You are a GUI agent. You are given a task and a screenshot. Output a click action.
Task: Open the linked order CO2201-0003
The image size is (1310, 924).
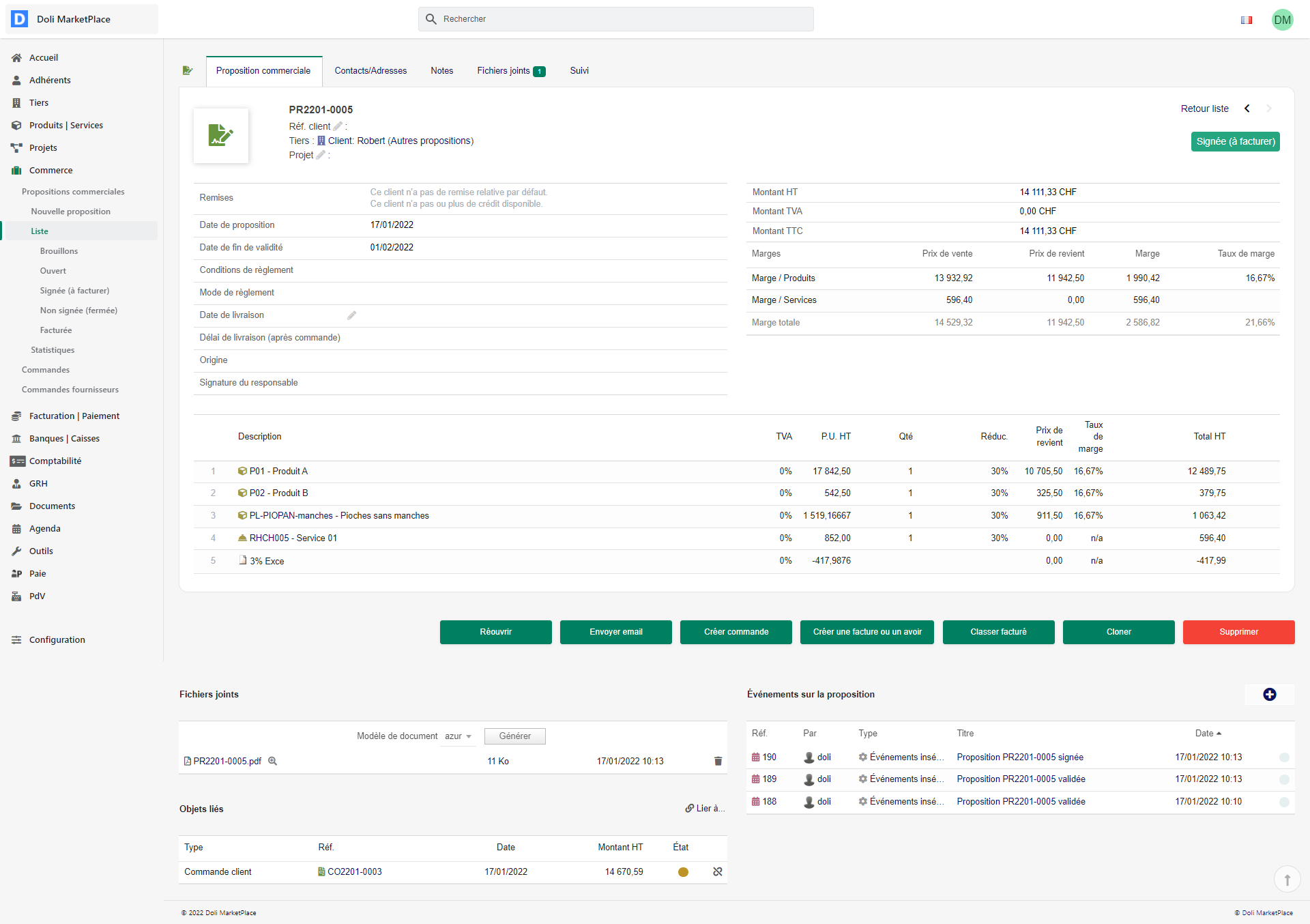pos(354,871)
